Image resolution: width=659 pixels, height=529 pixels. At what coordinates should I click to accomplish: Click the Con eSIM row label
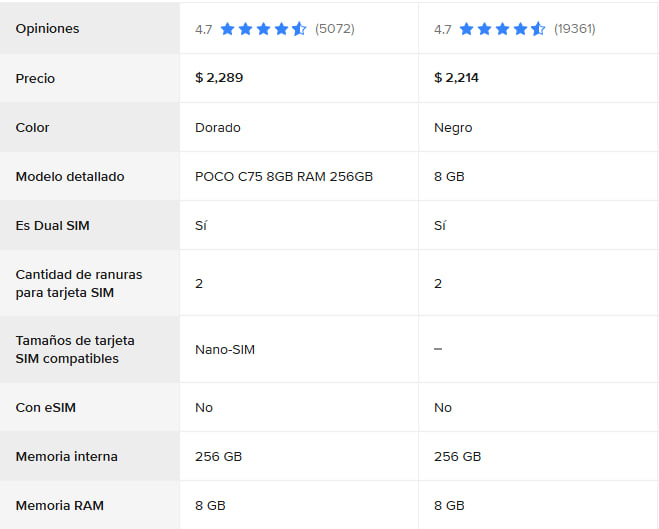[x=45, y=408]
